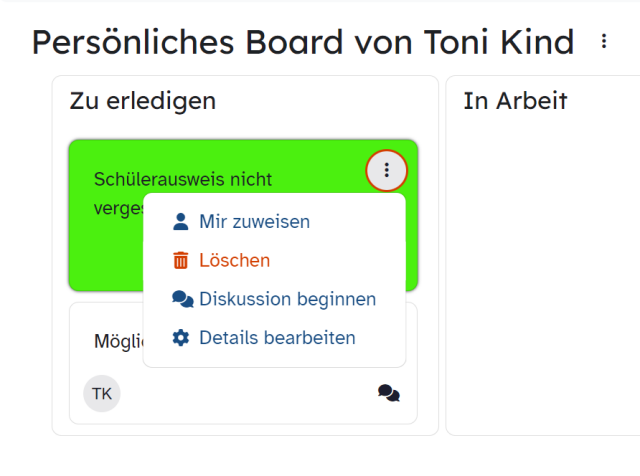Click the In Arbeit column heading
This screenshot has height=476, width=640.
515,101
